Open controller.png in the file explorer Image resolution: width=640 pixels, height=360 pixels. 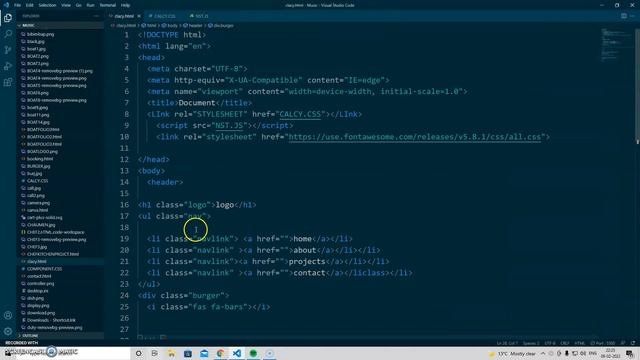40,283
